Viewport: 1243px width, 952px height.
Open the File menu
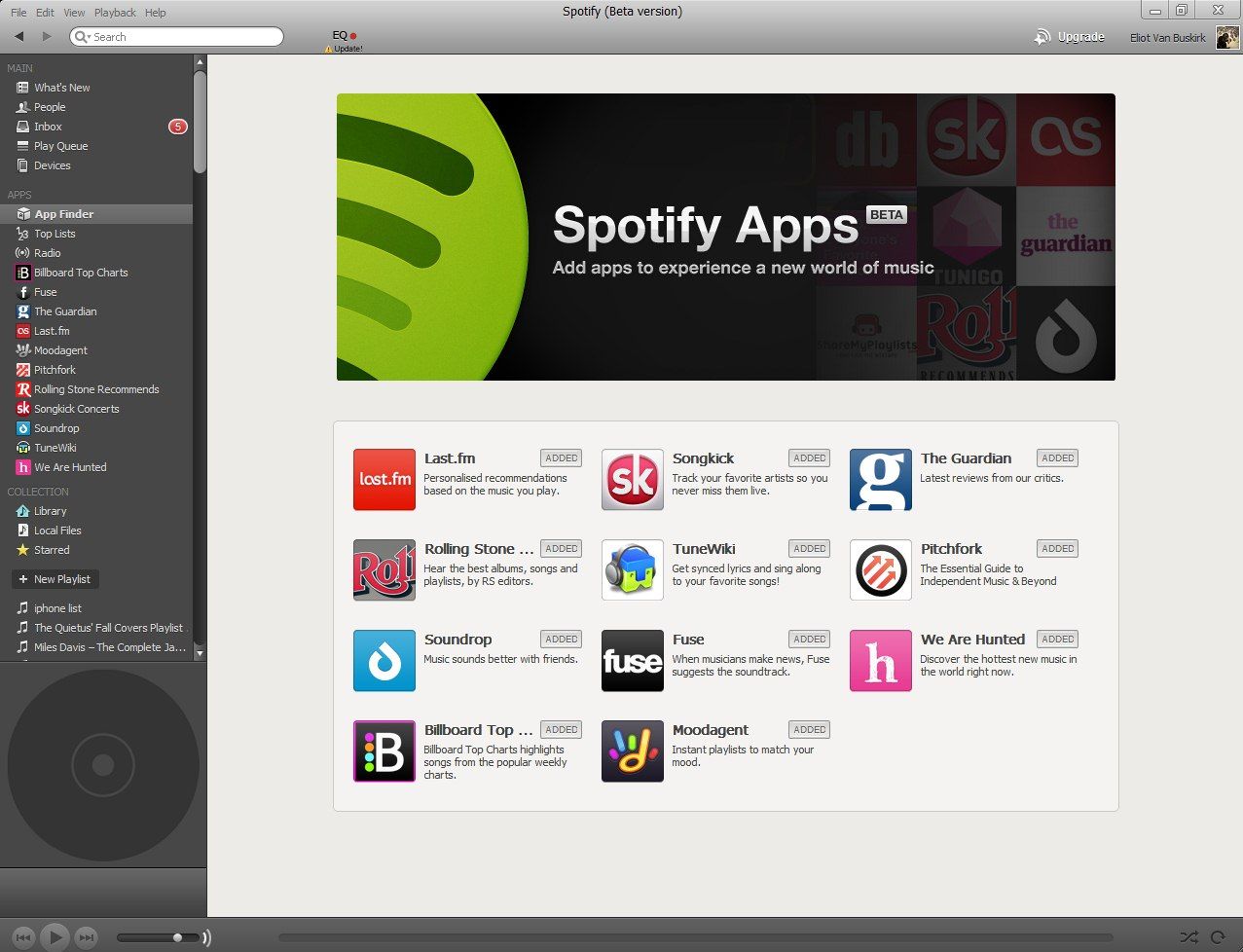click(18, 13)
